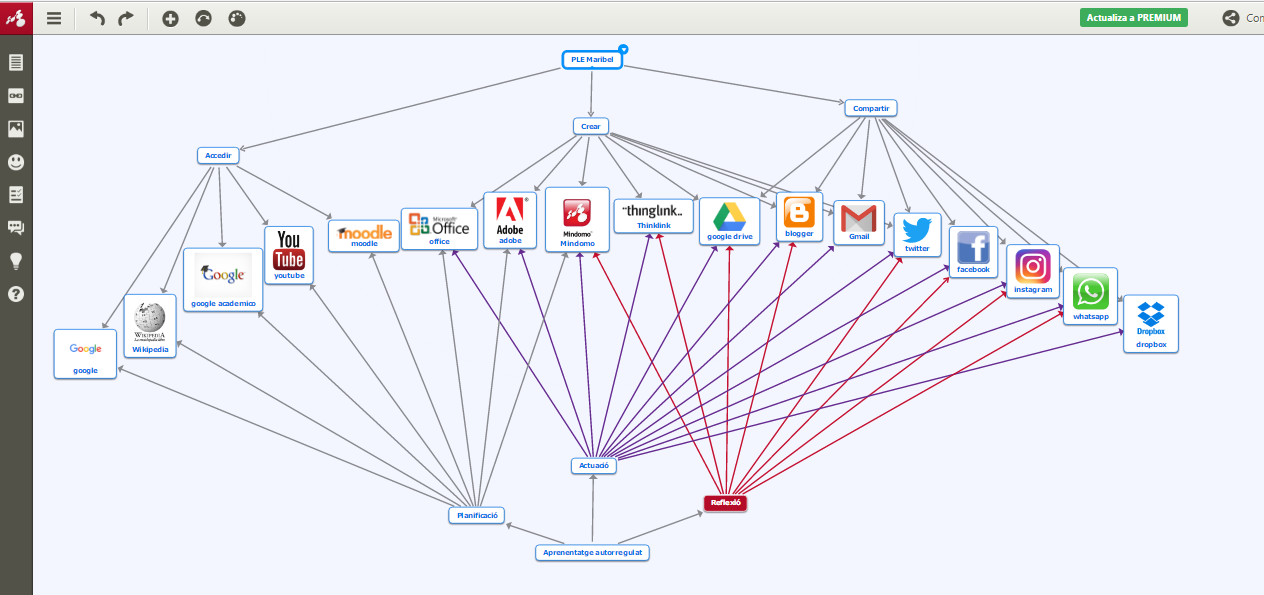This screenshot has height=595, width=1264.
Task: Select the blogger node
Action: 799,217
